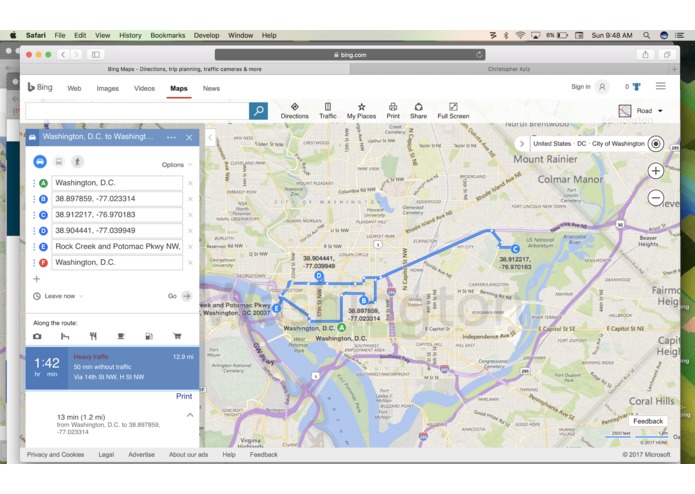Viewport: 695px width, 494px height.
Task: Click Sign in on Bing
Action: [x=581, y=87]
